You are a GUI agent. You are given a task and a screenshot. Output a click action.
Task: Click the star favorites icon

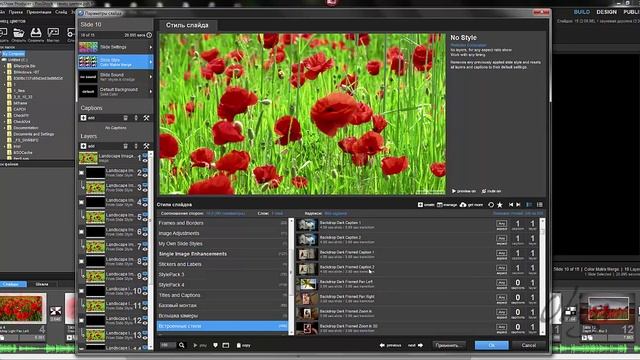tap(500, 204)
